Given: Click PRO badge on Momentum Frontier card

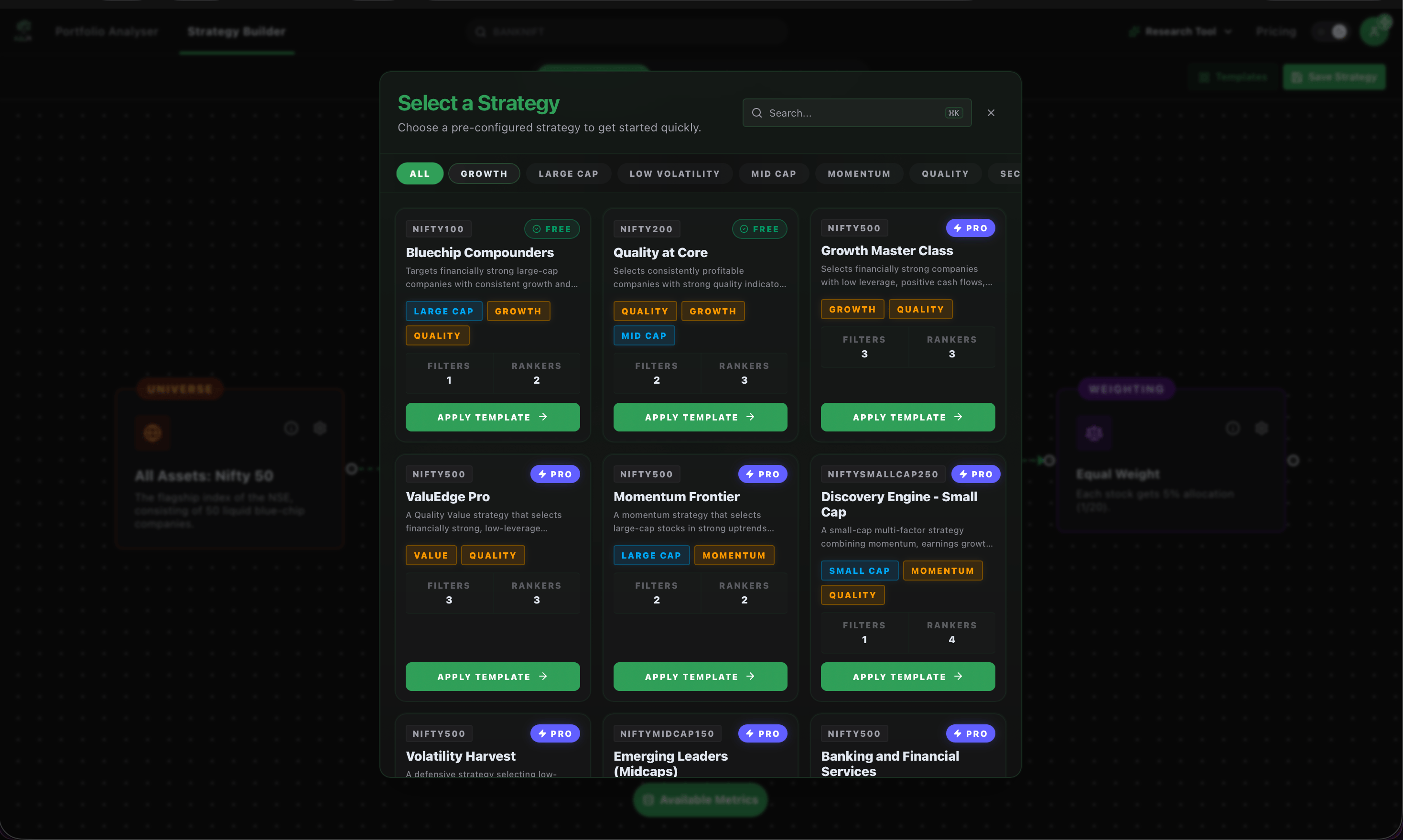Looking at the screenshot, I should point(762,474).
